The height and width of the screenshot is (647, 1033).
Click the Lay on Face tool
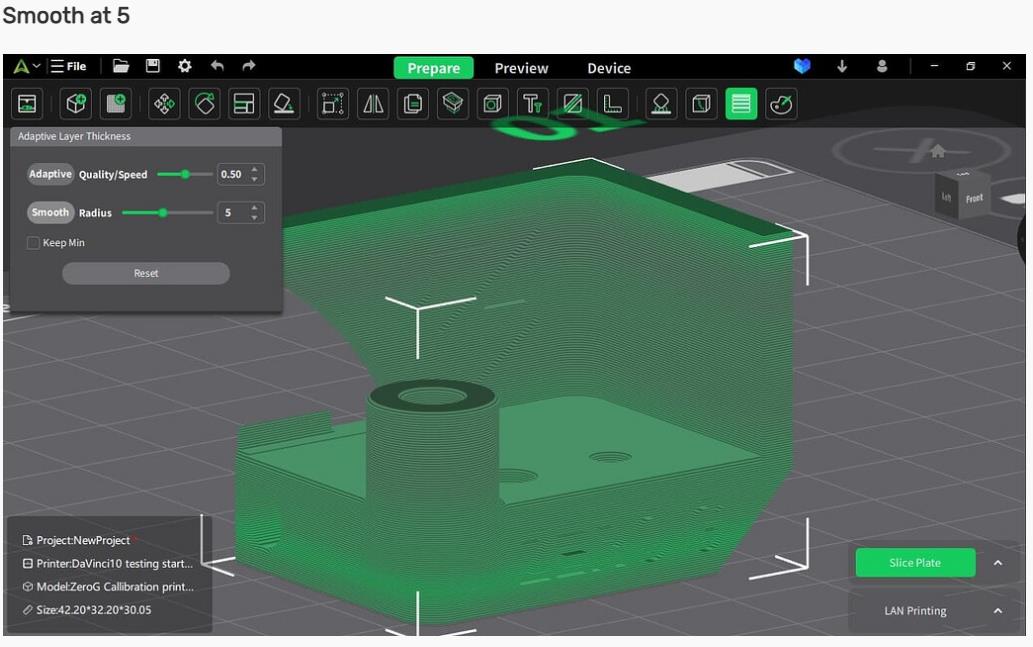[x=284, y=103]
